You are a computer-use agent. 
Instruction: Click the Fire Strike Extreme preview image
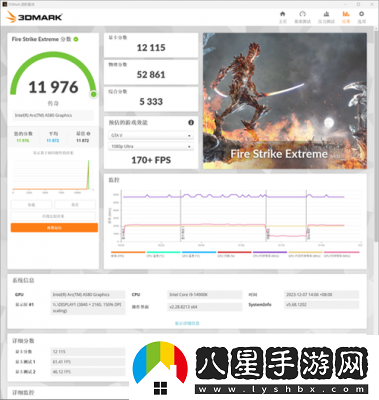tap(285, 101)
